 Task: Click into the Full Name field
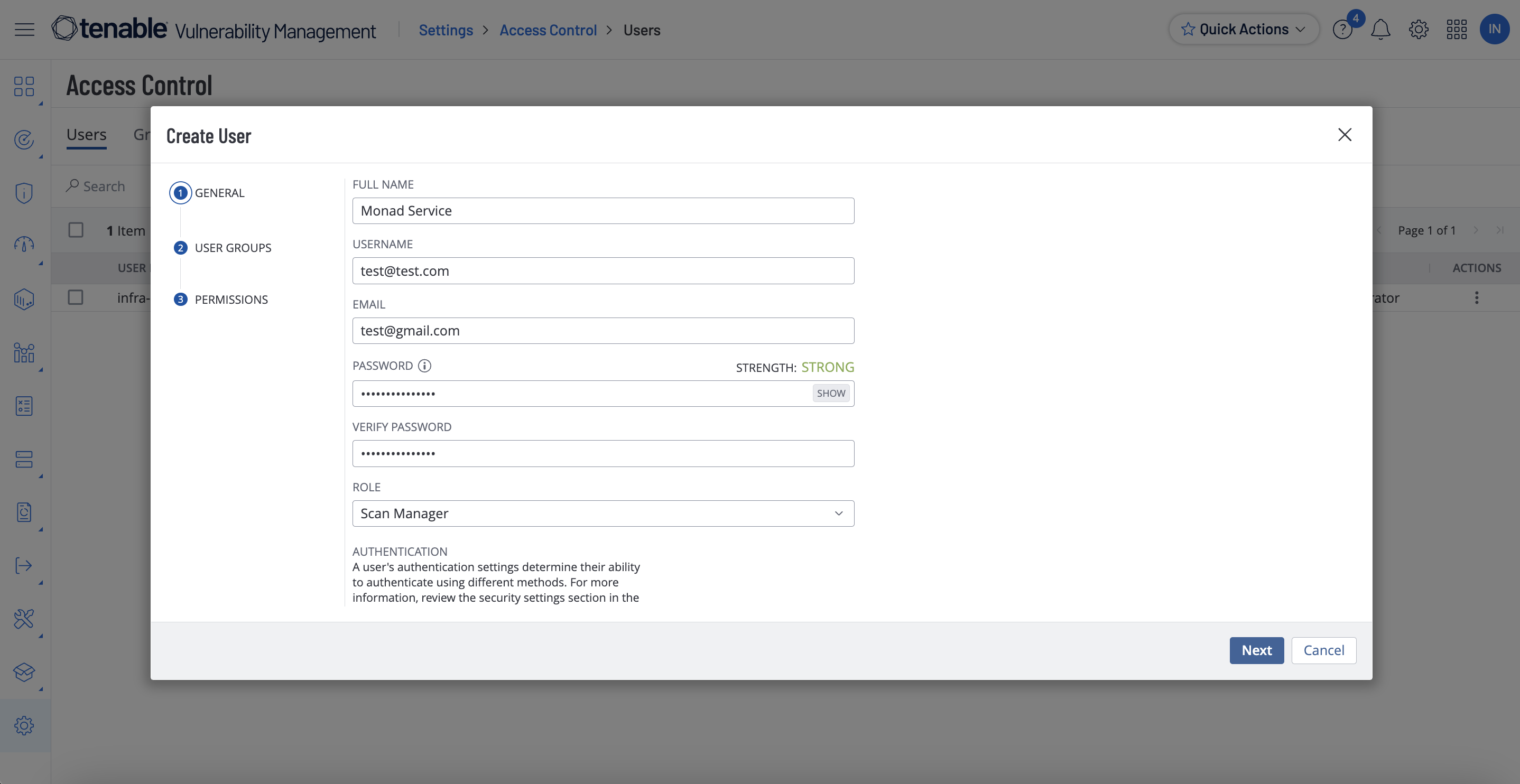click(603, 211)
